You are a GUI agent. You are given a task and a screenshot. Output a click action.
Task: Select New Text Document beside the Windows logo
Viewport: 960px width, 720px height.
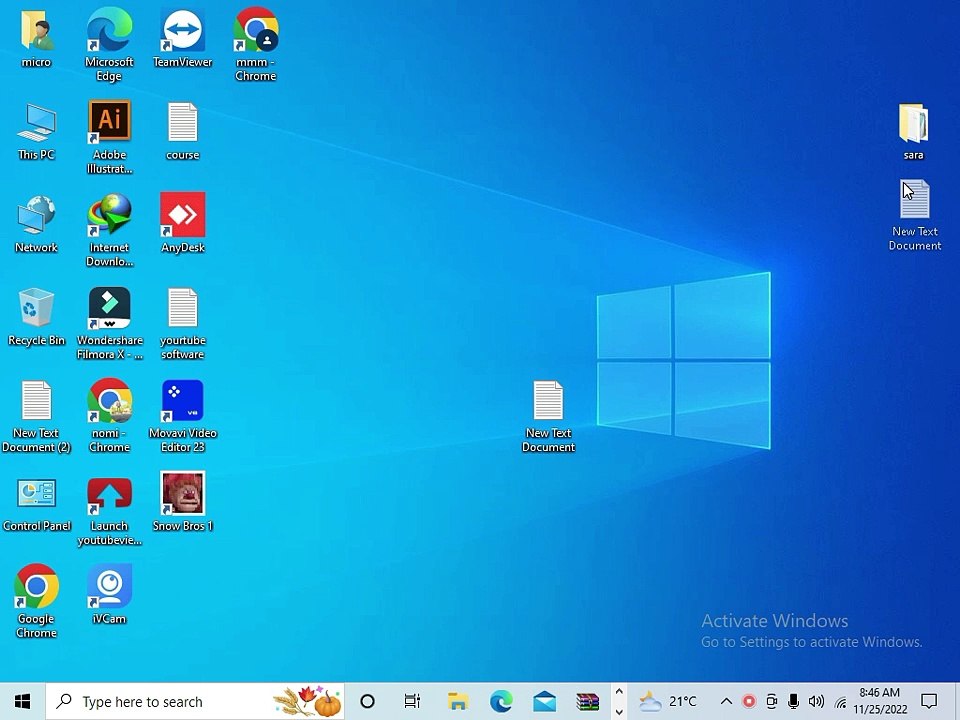tap(548, 416)
